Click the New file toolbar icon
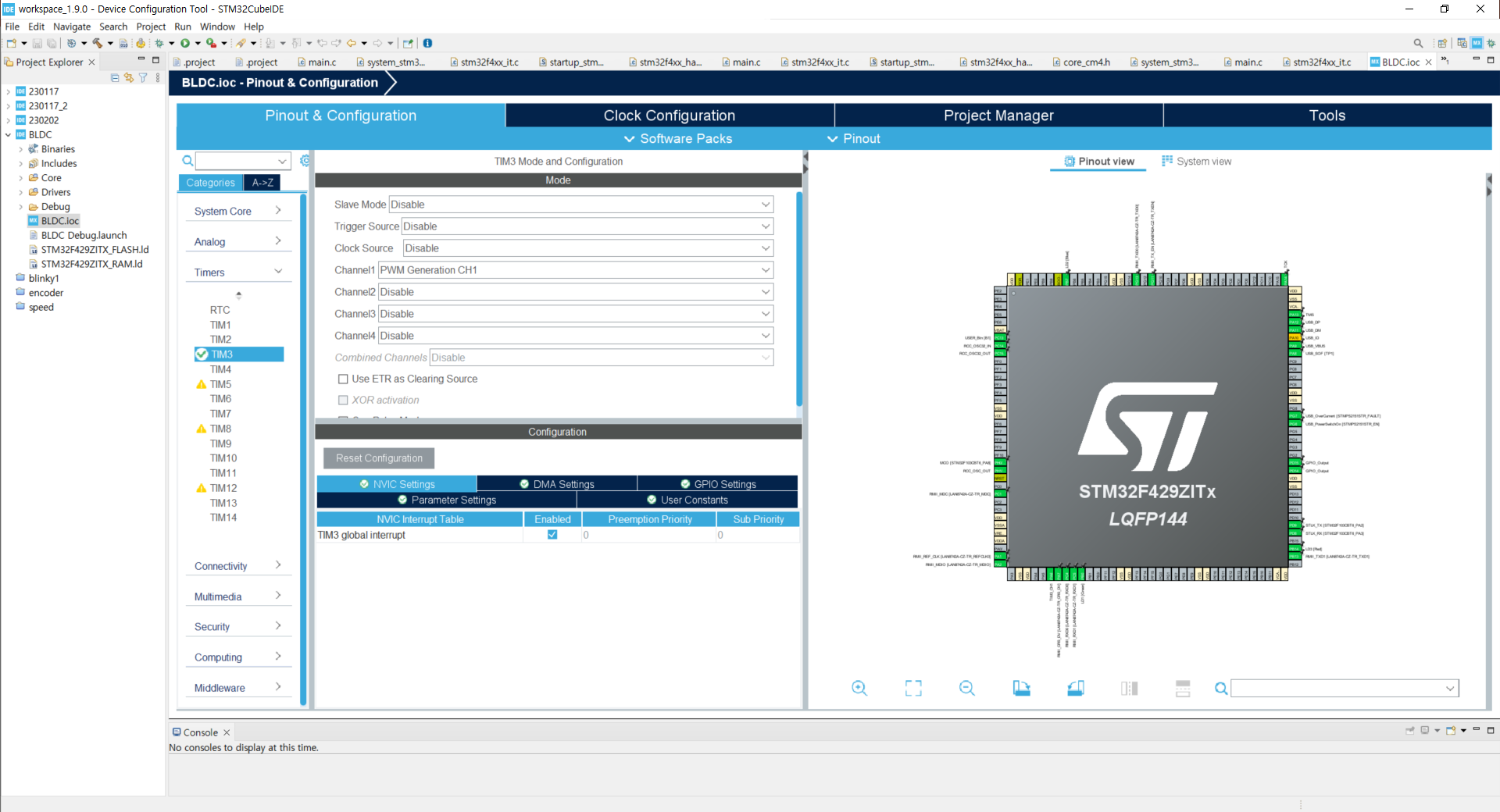 (x=12, y=43)
